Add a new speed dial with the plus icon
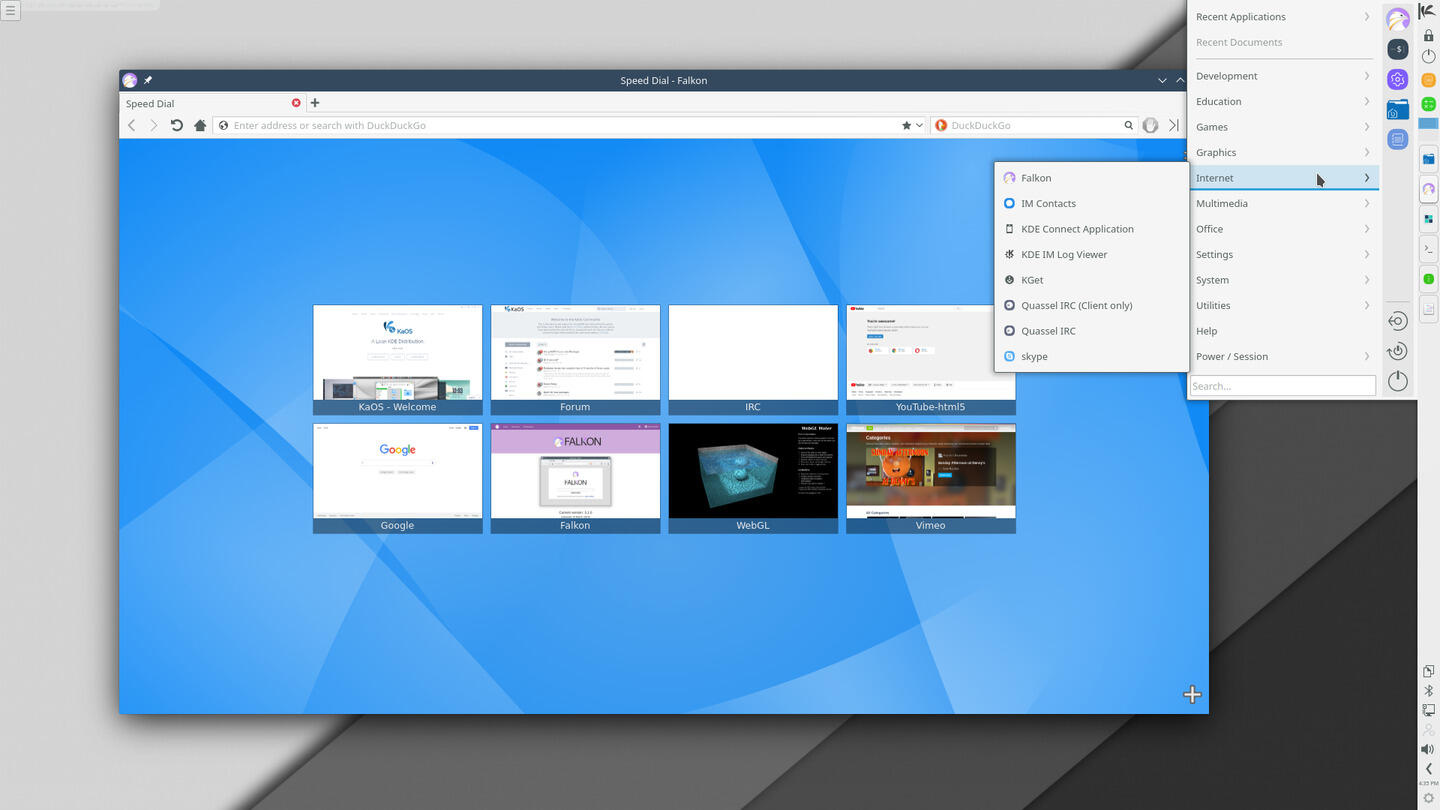Screen dimensions: 1440x810 tap(1192, 694)
